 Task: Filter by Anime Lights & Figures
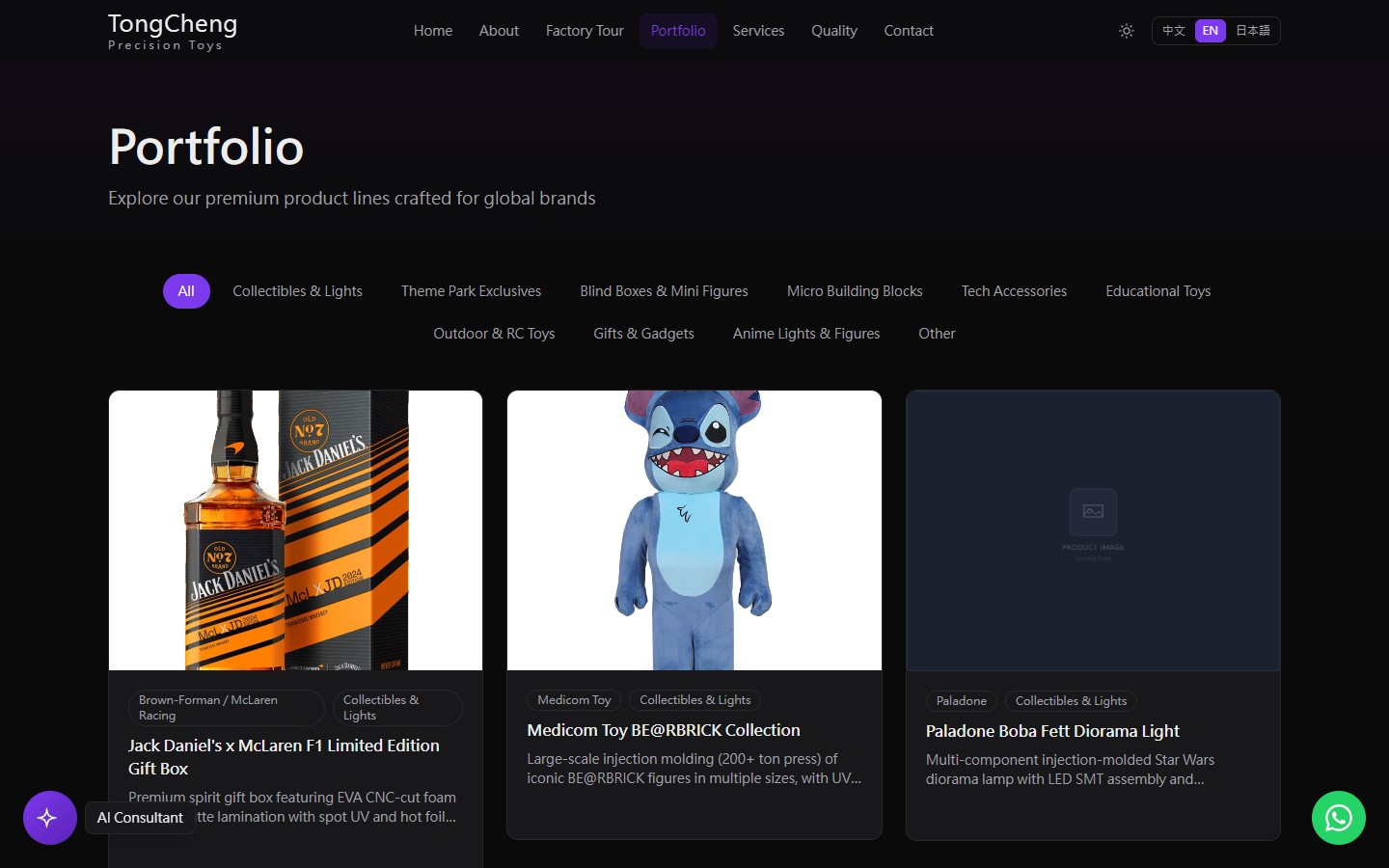806,334
